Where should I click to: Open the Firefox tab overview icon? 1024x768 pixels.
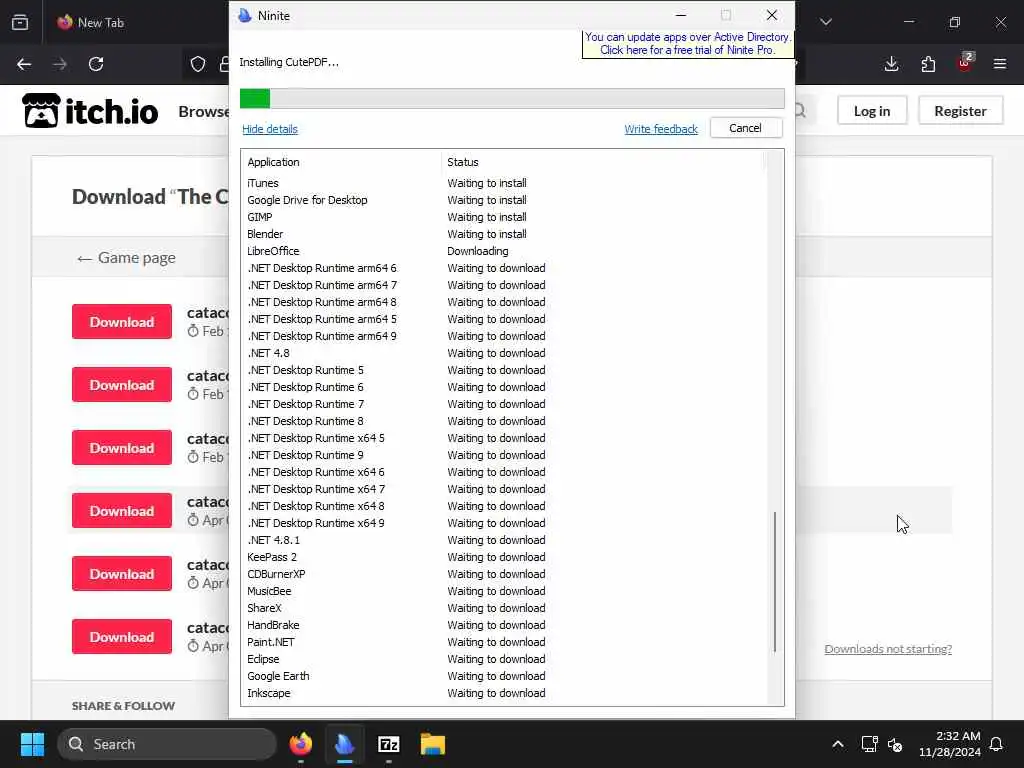click(x=20, y=22)
